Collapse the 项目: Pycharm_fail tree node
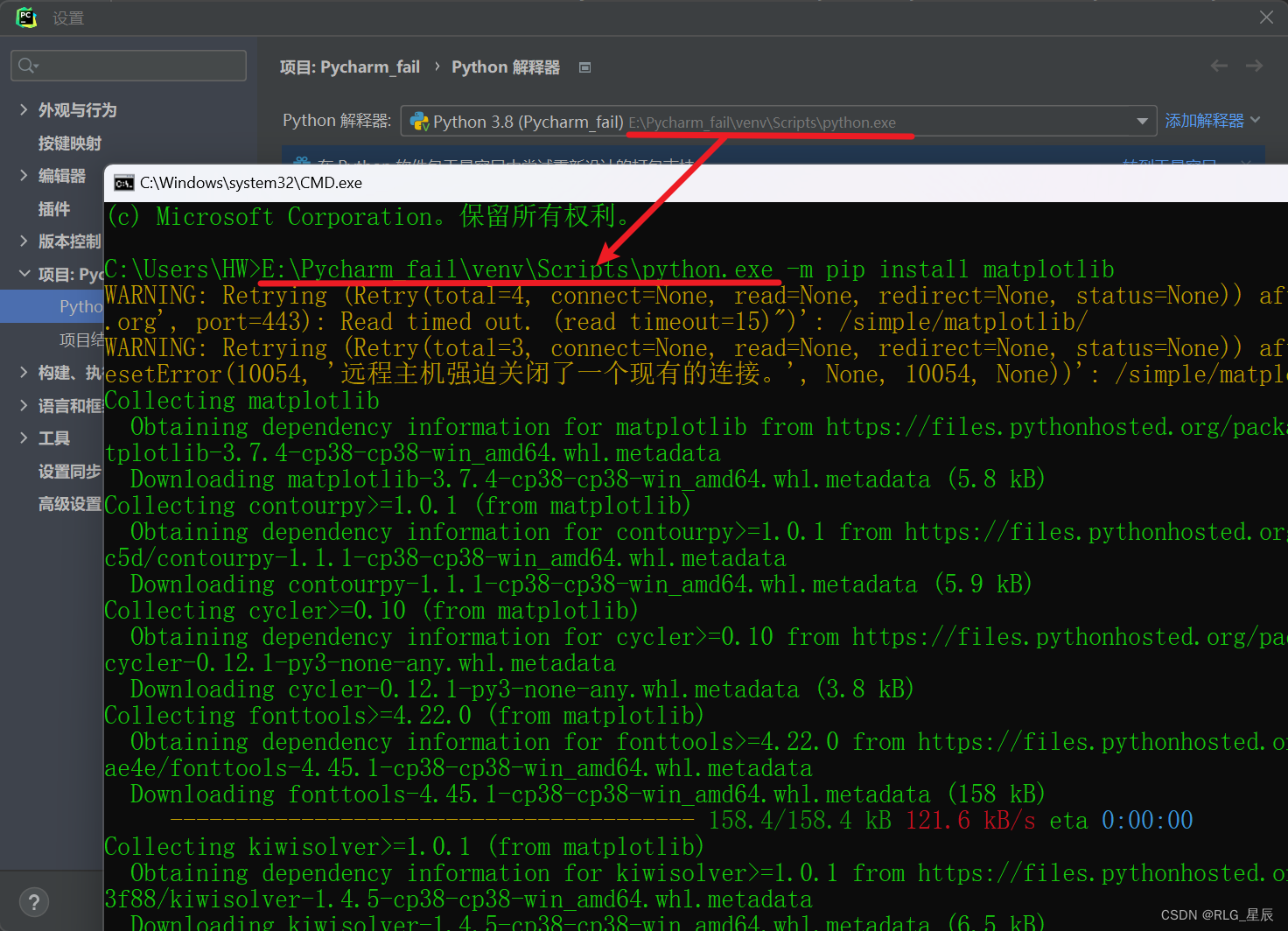 pos(24,273)
